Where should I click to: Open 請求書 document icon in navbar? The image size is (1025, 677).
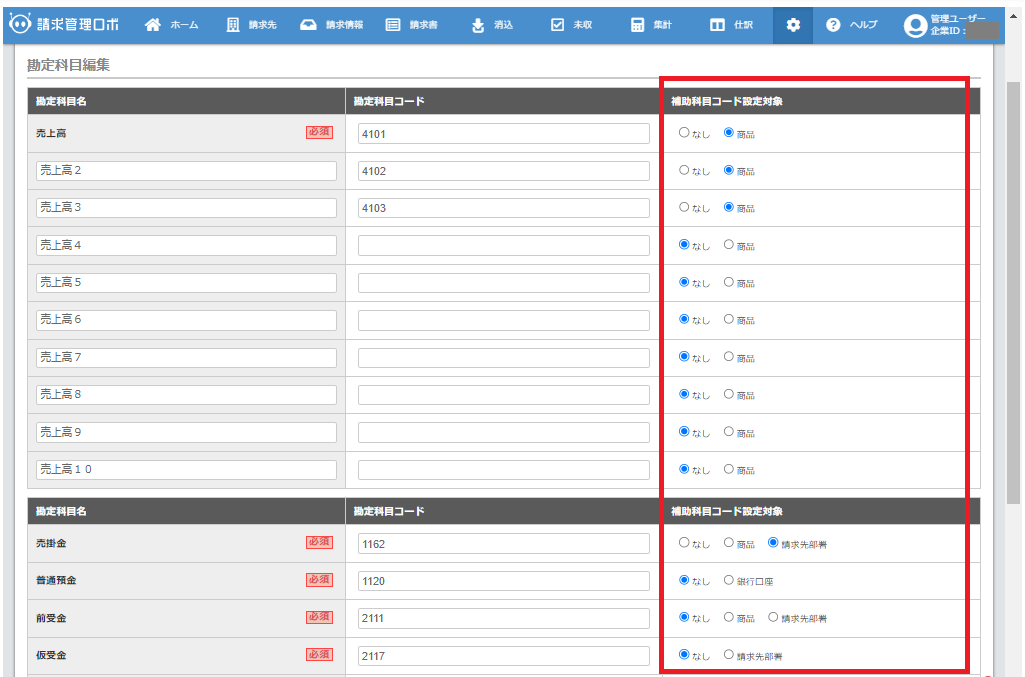pyautogui.click(x=393, y=25)
